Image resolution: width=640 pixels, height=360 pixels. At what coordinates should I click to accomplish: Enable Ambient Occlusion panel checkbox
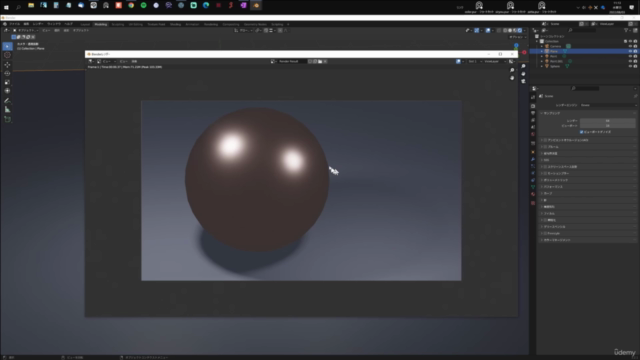coord(545,140)
